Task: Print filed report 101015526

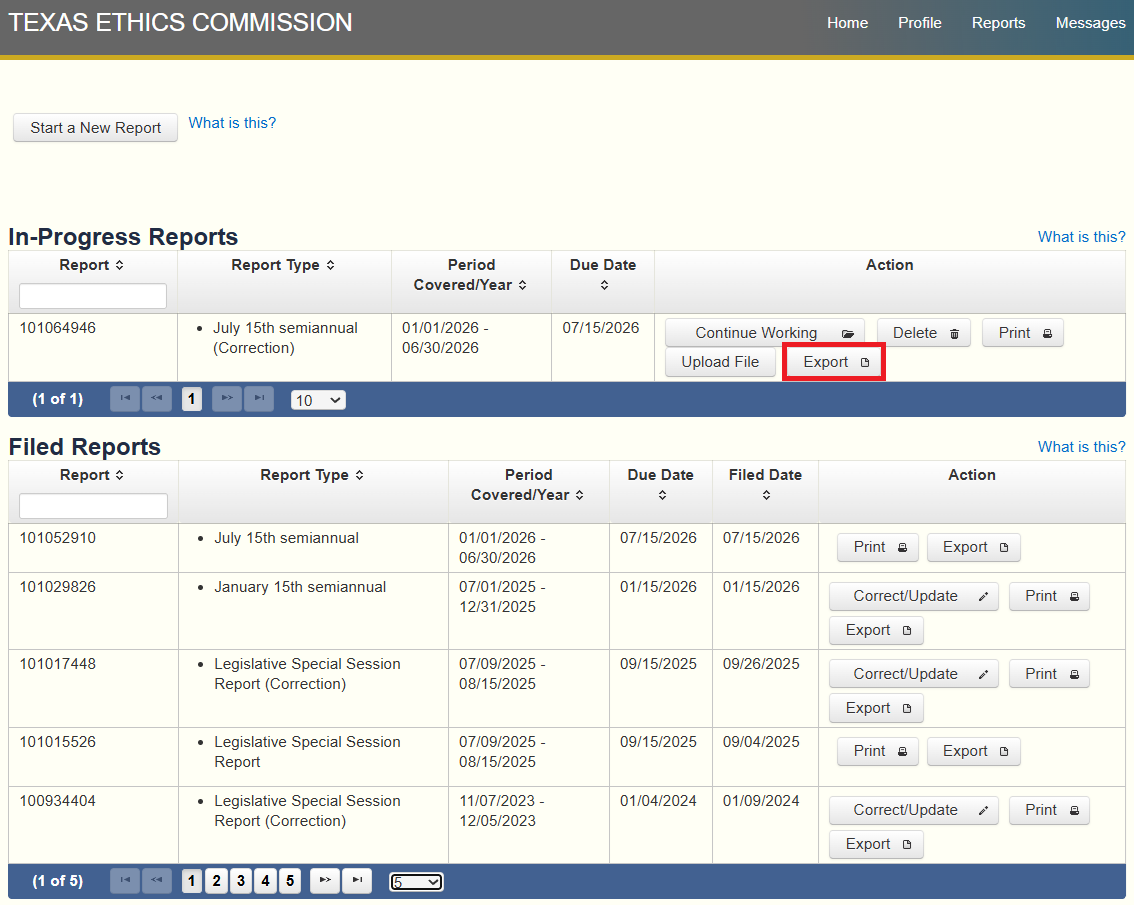Action: [x=877, y=751]
